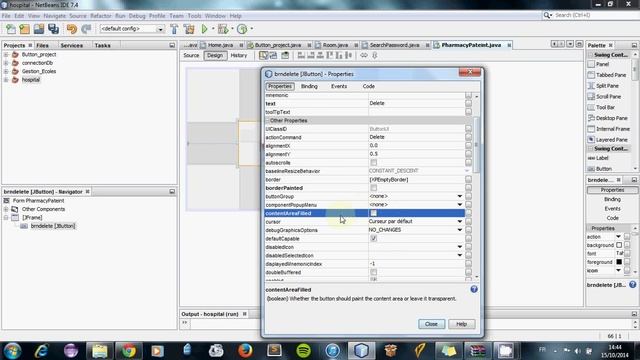This screenshot has width=640, height=360.
Task: Click the connection mode icon in Design toolbar
Action: point(273,56)
